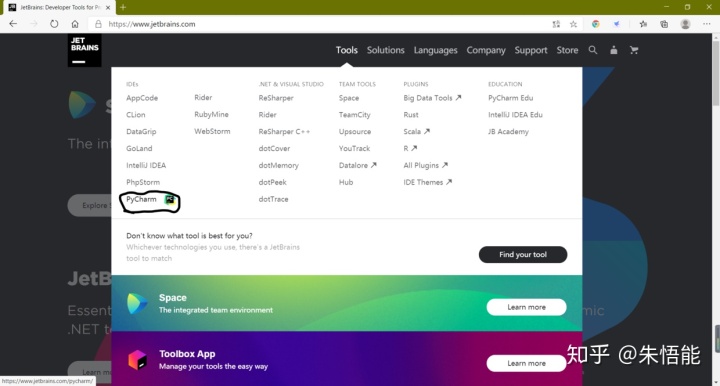Click the Find your tool button
The image size is (720, 386).
click(x=523, y=255)
